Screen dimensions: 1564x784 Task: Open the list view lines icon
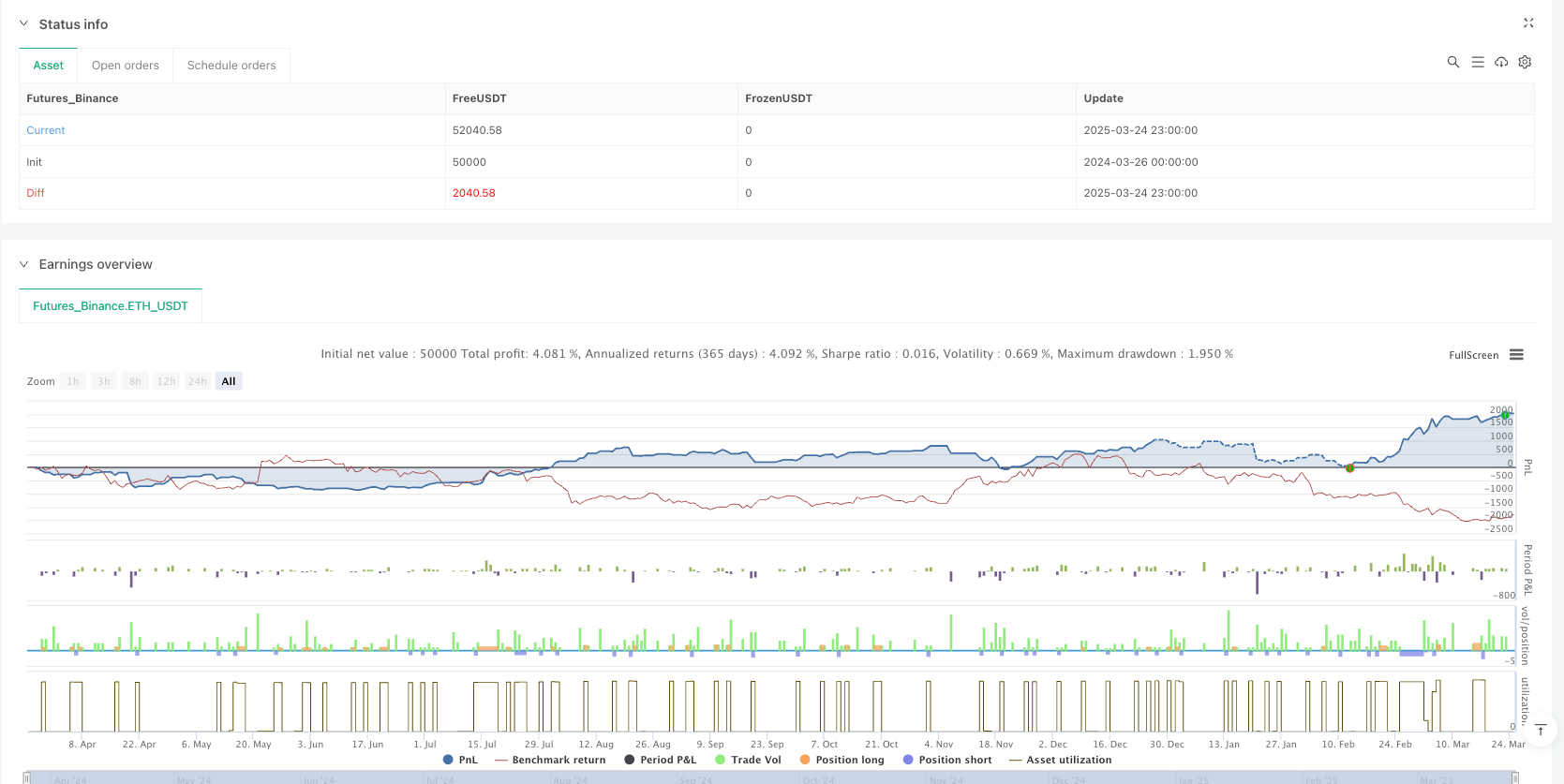pyautogui.click(x=1478, y=62)
